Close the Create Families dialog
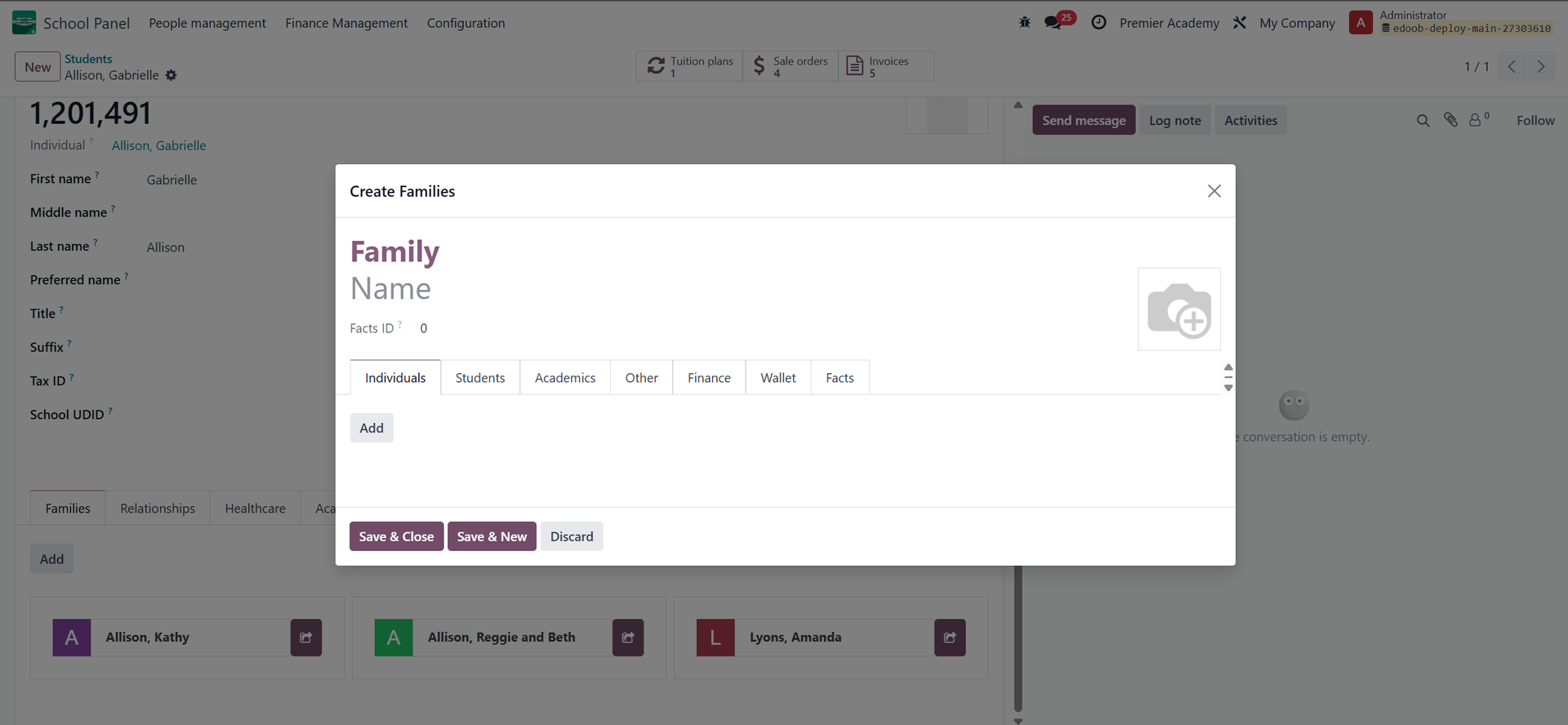Image resolution: width=1568 pixels, height=725 pixels. pyautogui.click(x=1214, y=191)
